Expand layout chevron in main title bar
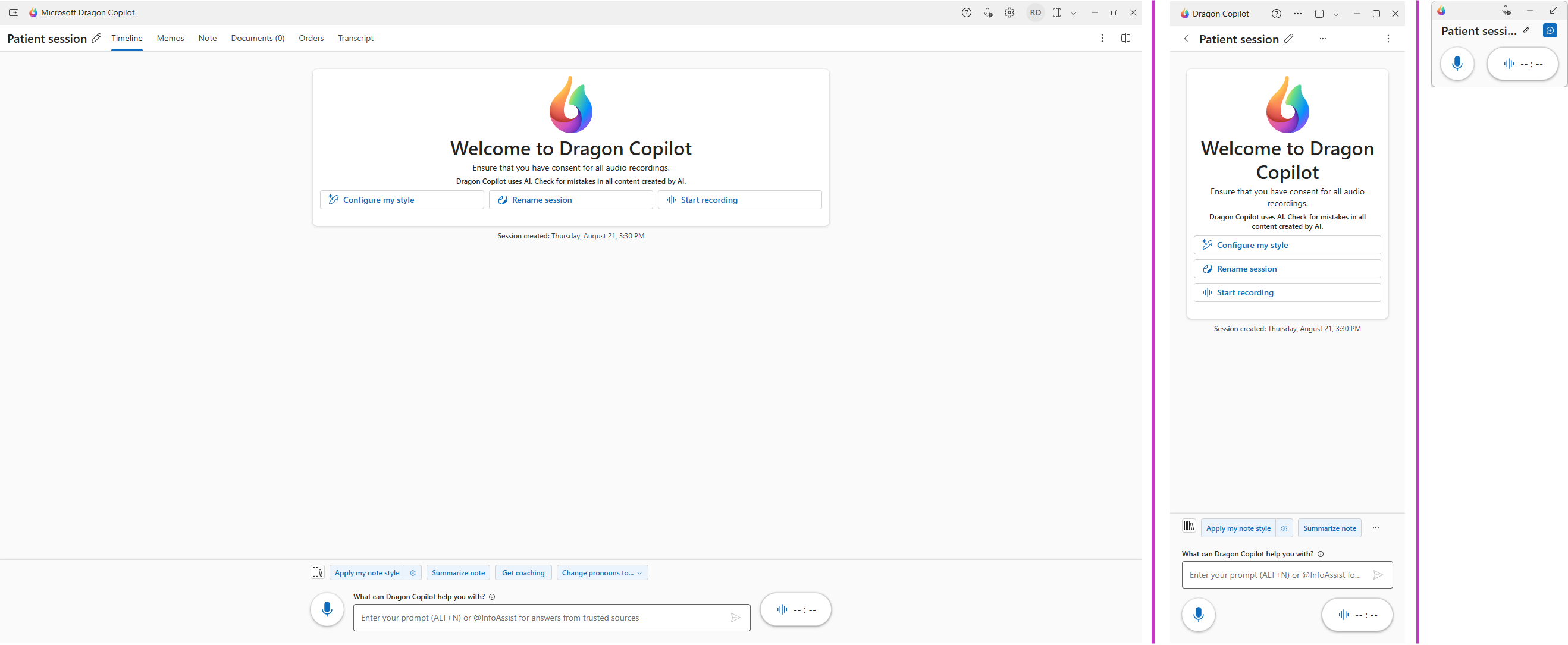 point(1074,14)
